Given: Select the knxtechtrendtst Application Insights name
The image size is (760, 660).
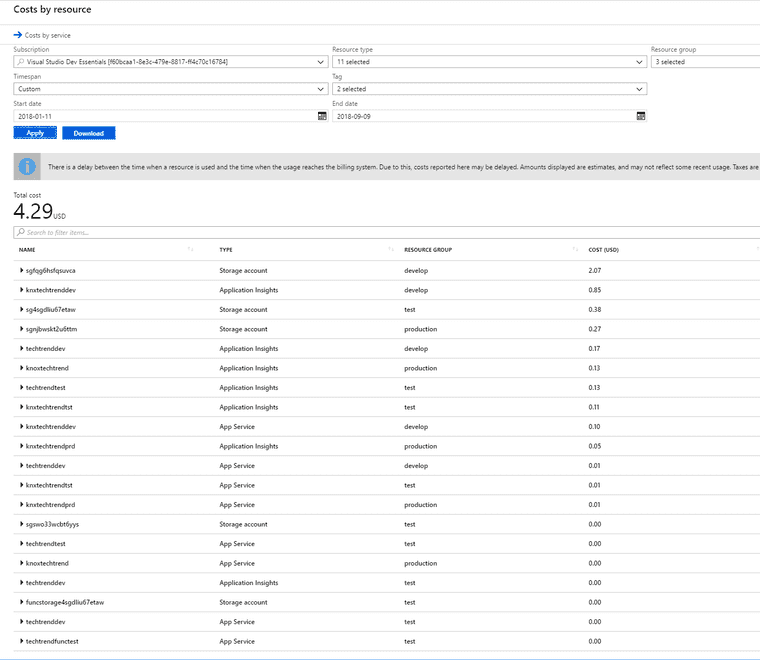Looking at the screenshot, I should [x=49, y=407].
